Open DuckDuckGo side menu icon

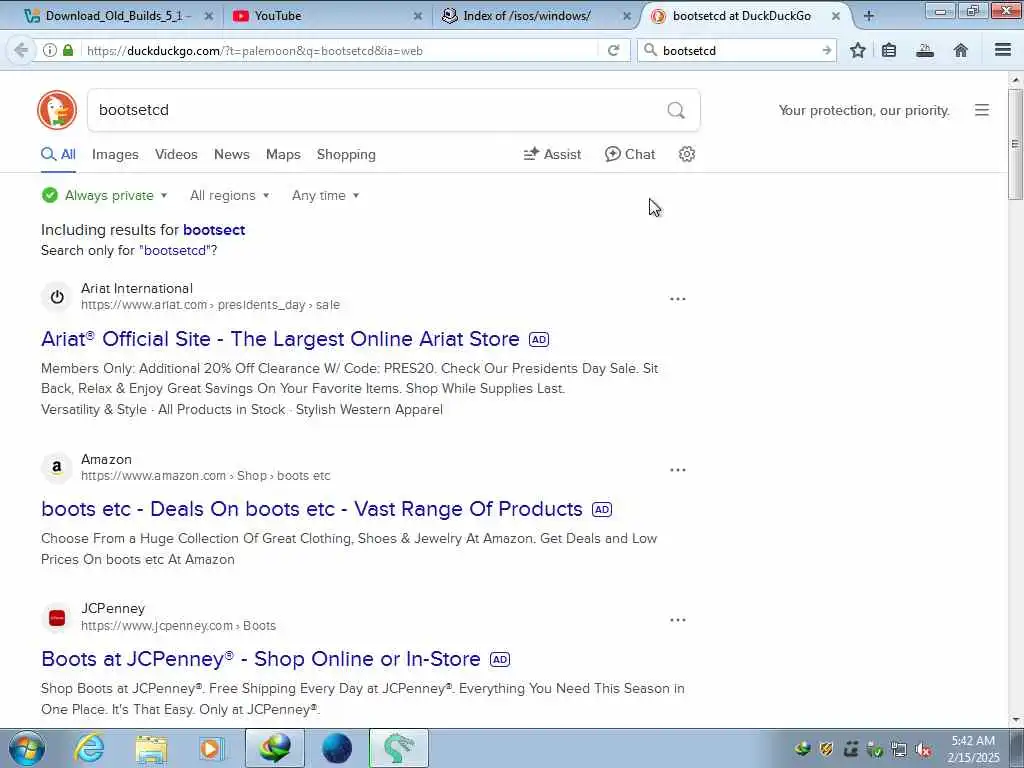pyautogui.click(x=982, y=110)
